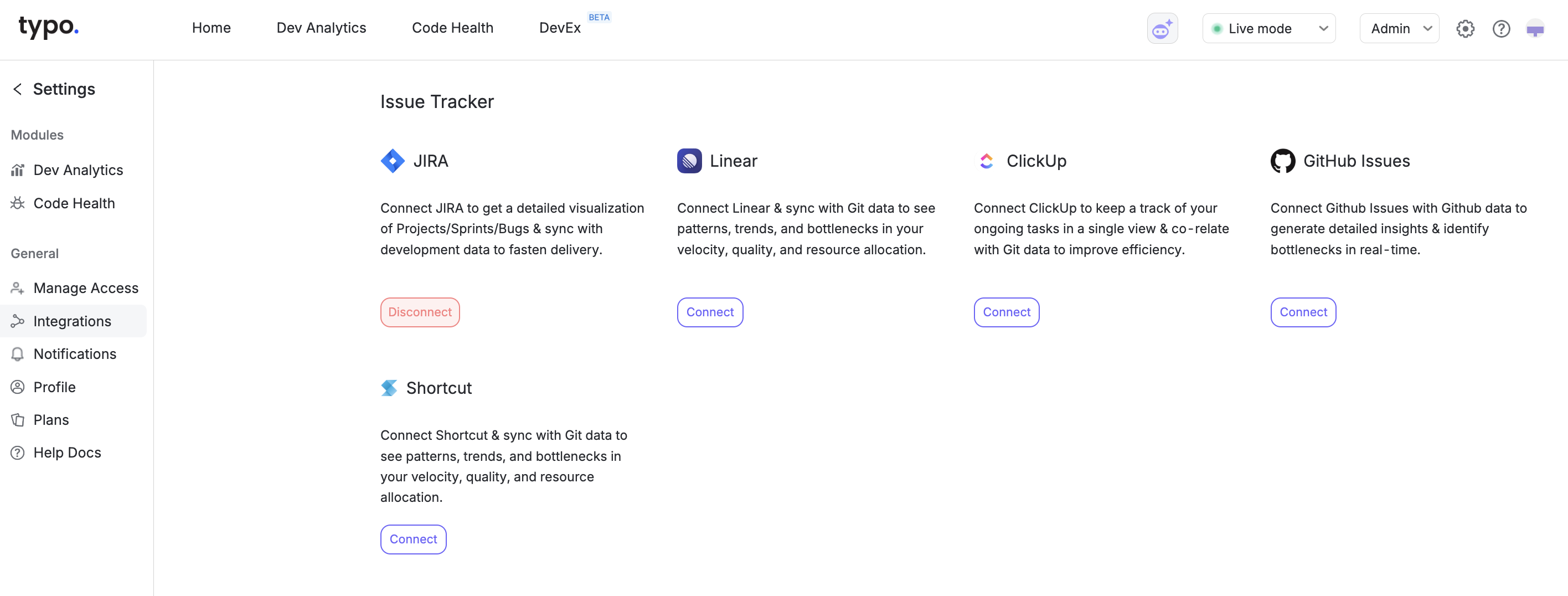Click the General section label
Image resolution: width=1568 pixels, height=596 pixels.
(35, 253)
